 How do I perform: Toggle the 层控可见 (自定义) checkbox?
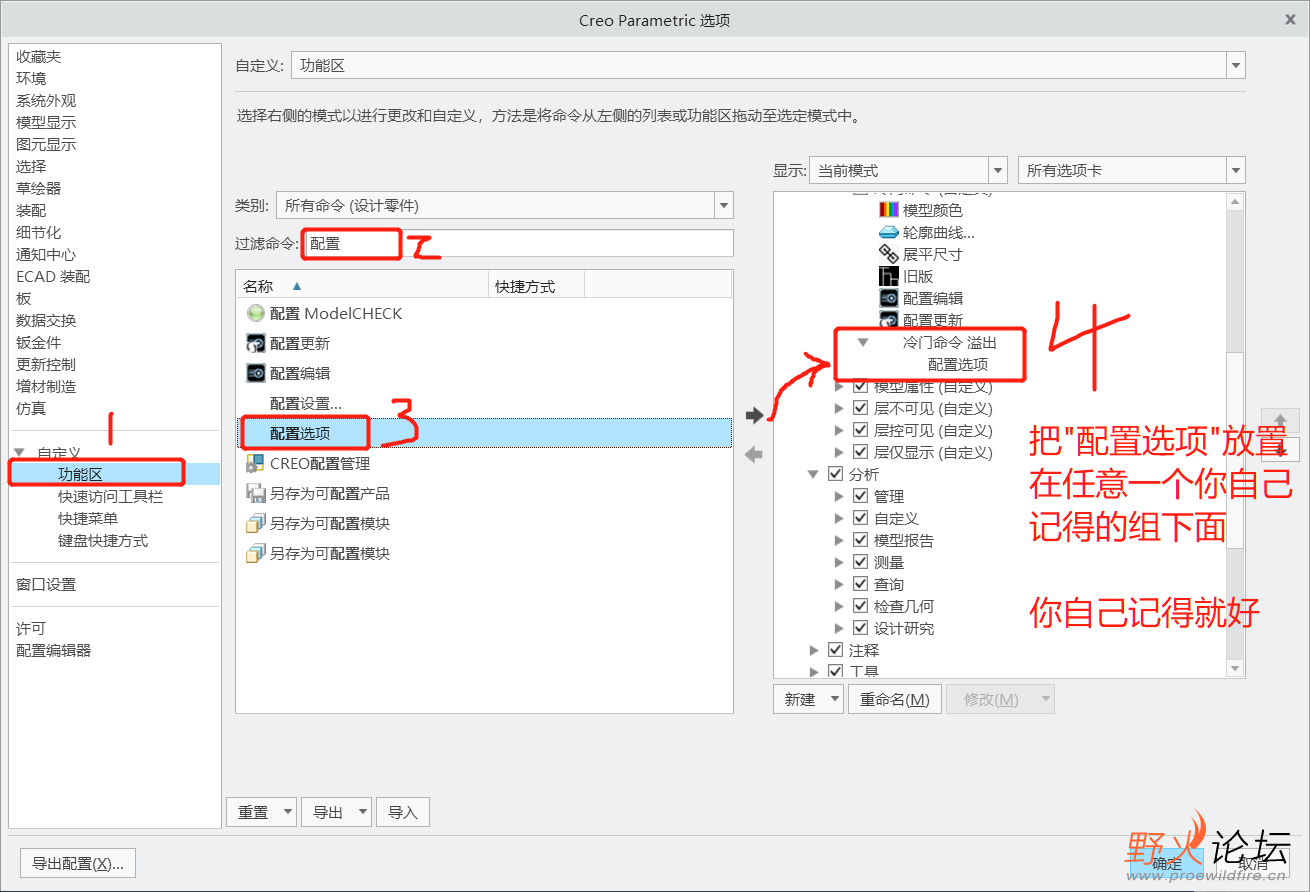tap(860, 430)
